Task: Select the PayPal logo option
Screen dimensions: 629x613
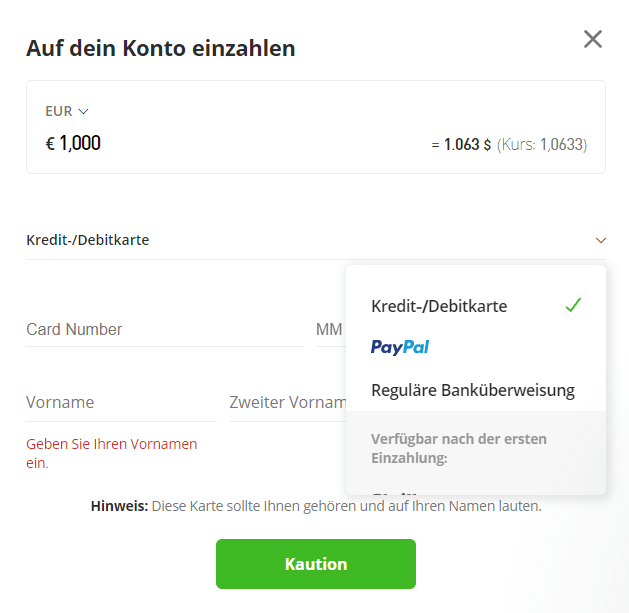Action: tap(400, 347)
